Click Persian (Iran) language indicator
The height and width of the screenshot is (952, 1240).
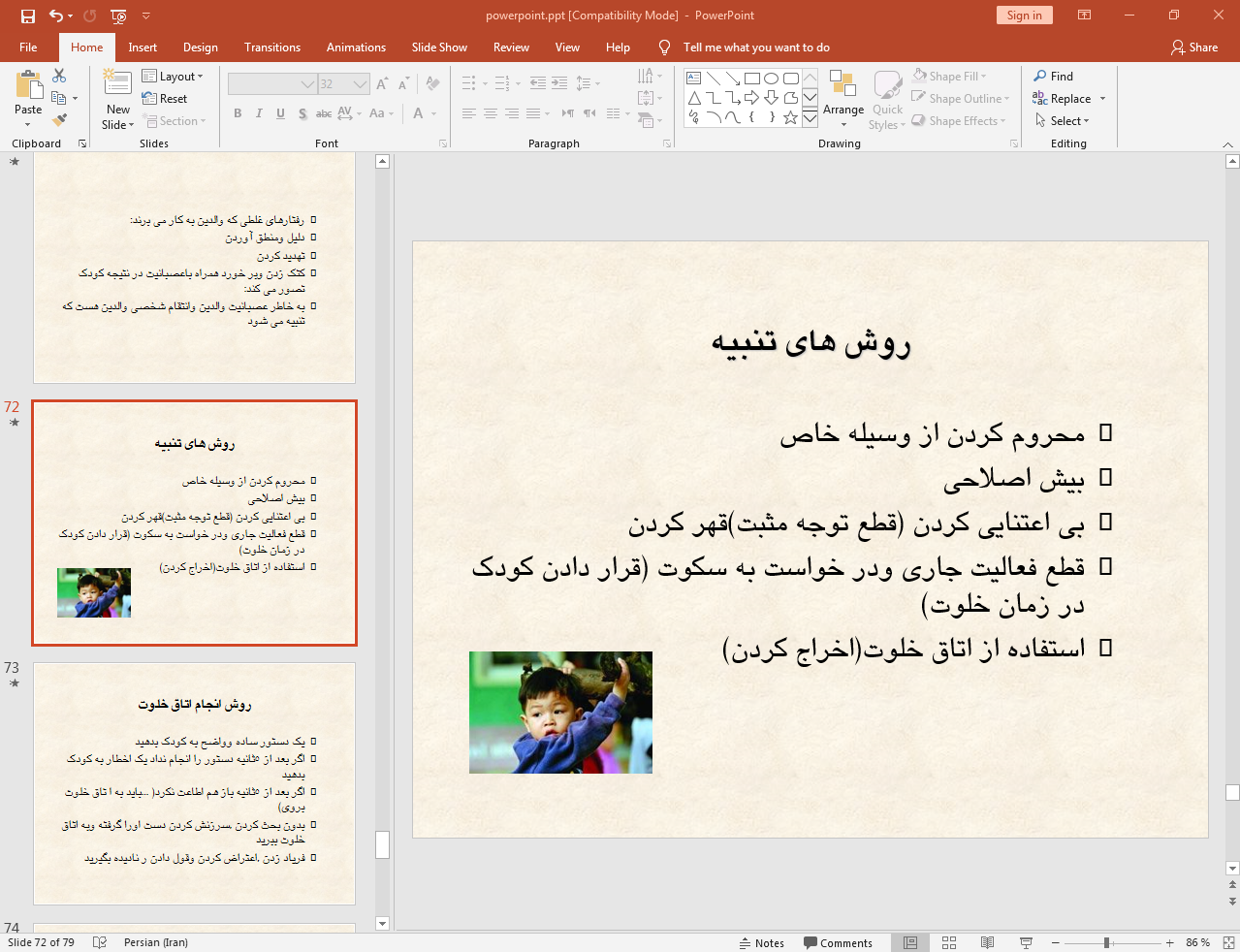[x=156, y=942]
